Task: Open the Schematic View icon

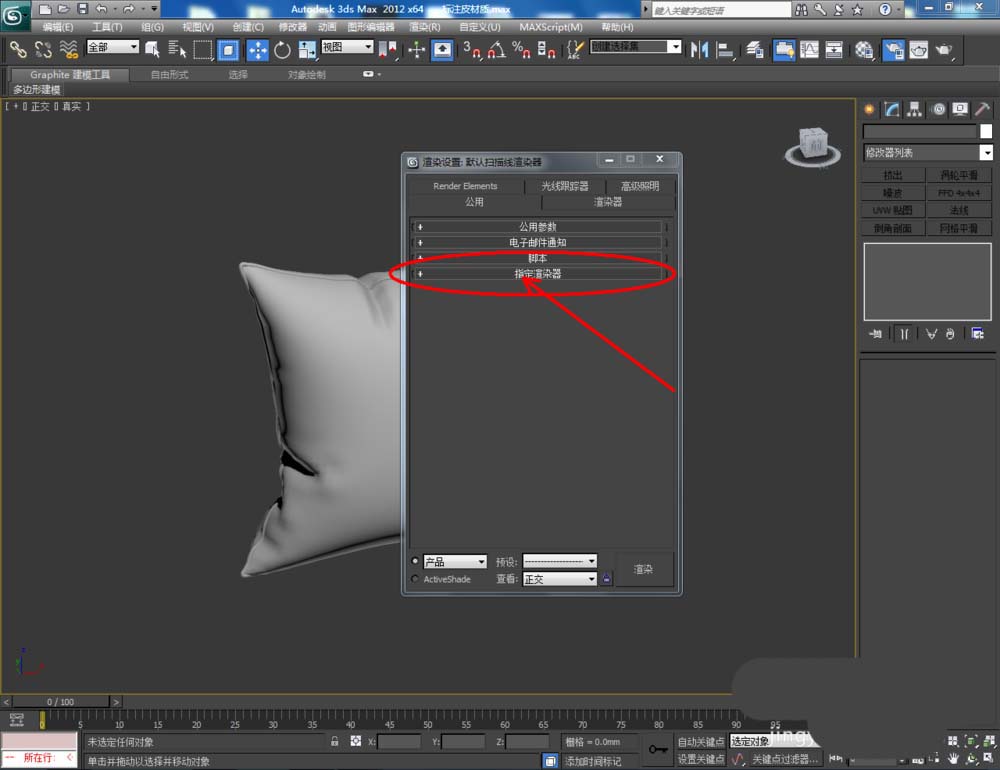Action: pyautogui.click(x=834, y=50)
